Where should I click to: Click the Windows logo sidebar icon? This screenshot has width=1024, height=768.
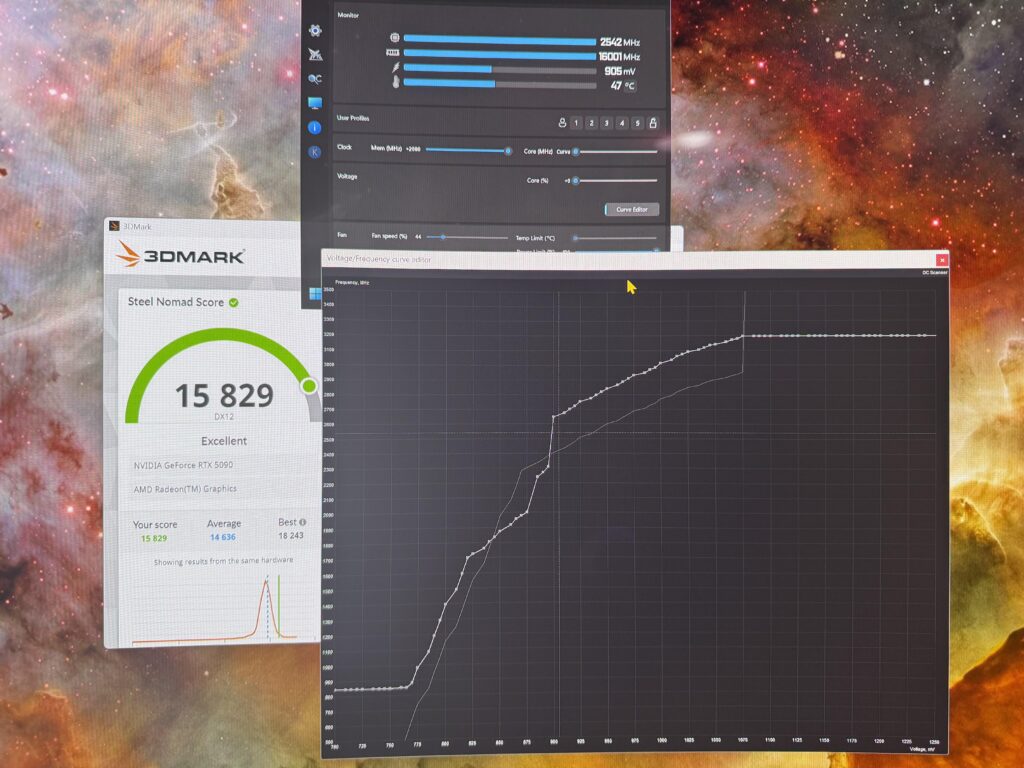[x=315, y=294]
